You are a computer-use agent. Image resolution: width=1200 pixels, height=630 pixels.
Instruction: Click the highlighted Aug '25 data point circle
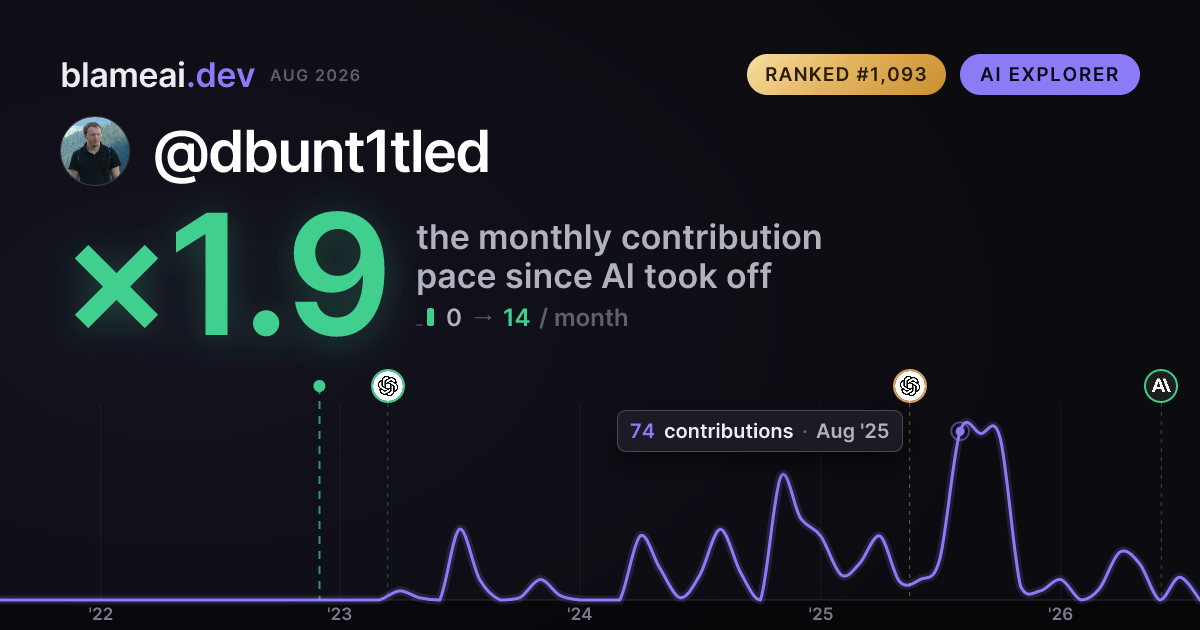tap(960, 432)
